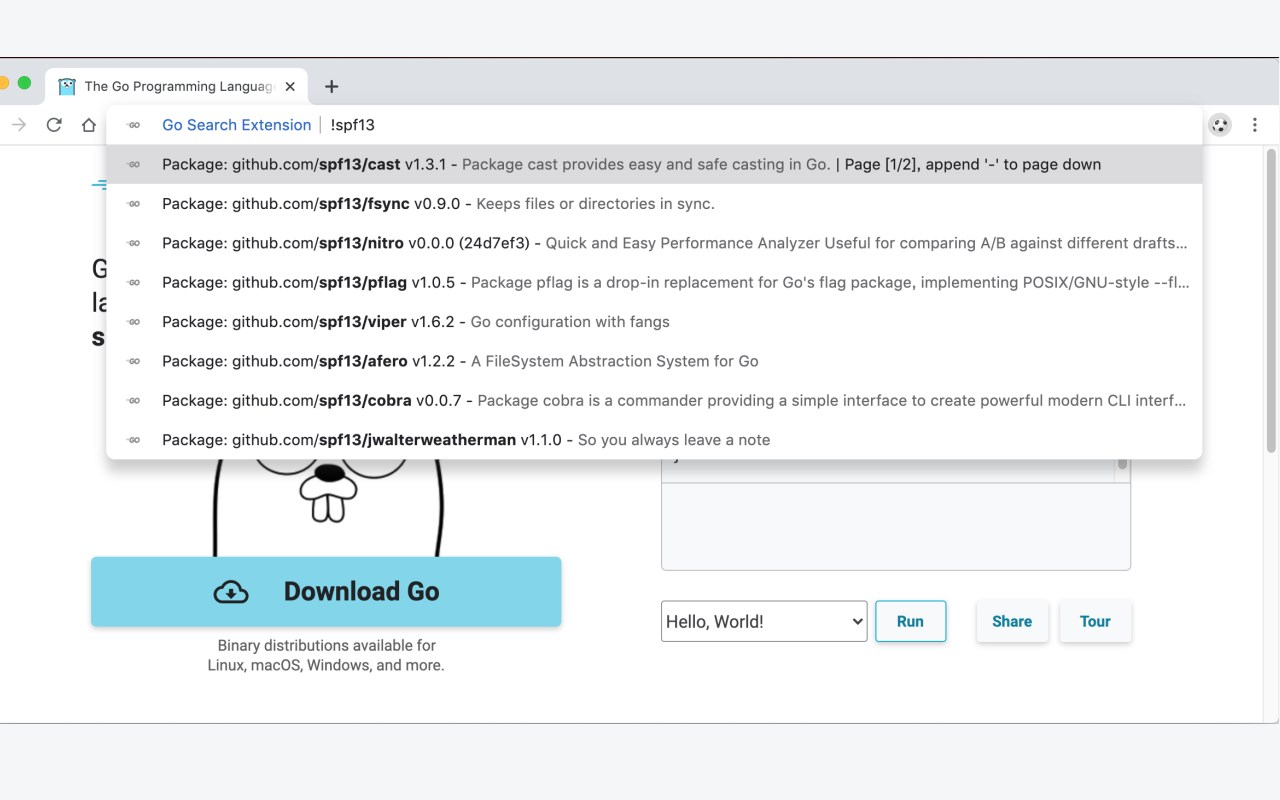Open the browser three-dot menu

pos(1255,125)
